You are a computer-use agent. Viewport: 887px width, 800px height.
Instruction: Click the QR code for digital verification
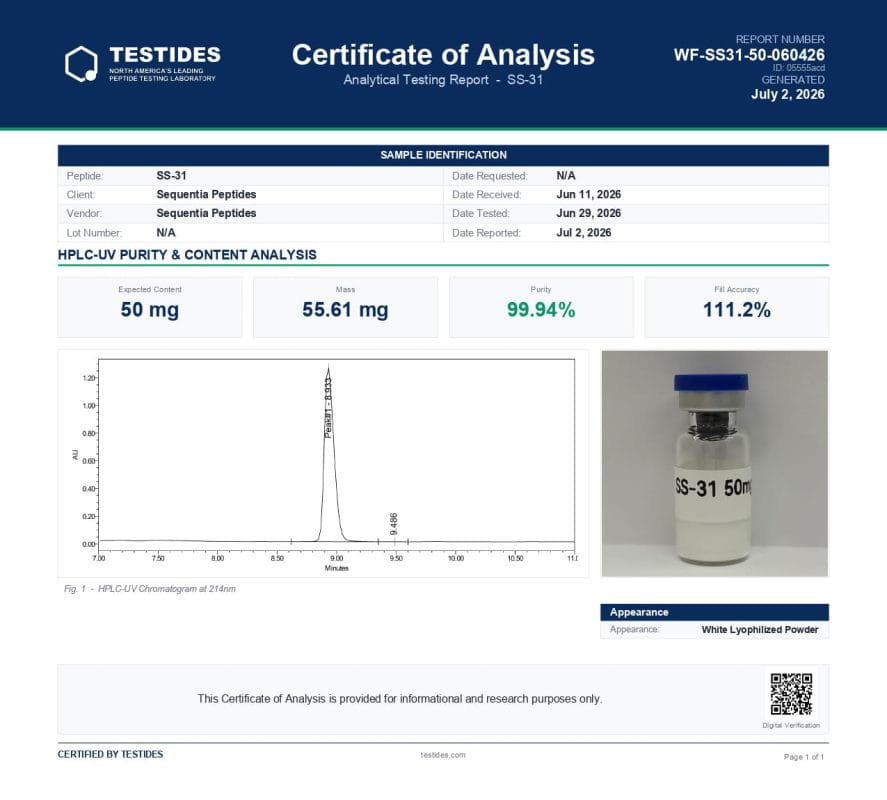click(x=791, y=694)
